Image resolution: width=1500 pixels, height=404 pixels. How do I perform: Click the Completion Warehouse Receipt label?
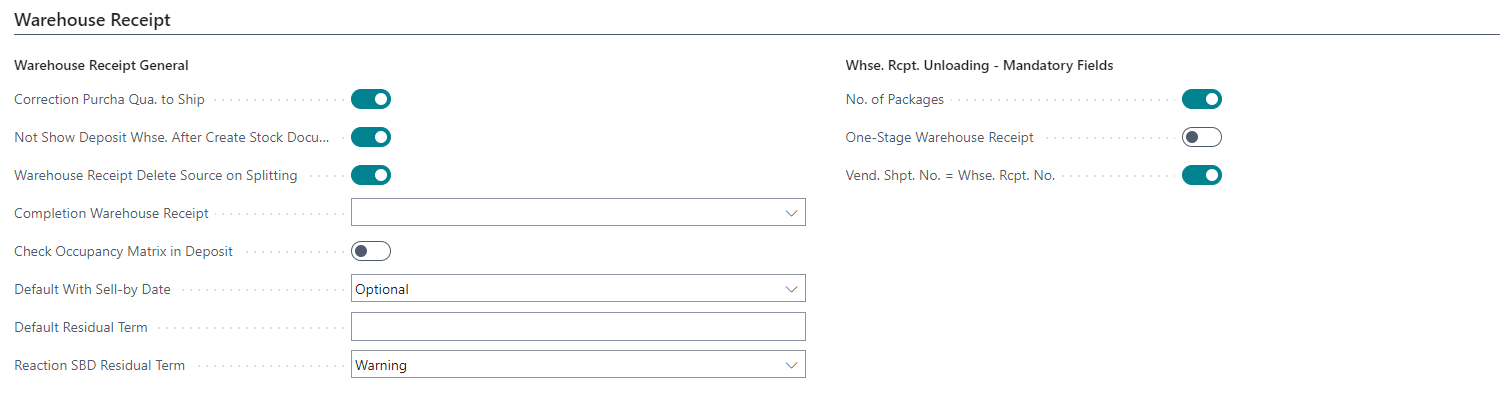pos(111,213)
